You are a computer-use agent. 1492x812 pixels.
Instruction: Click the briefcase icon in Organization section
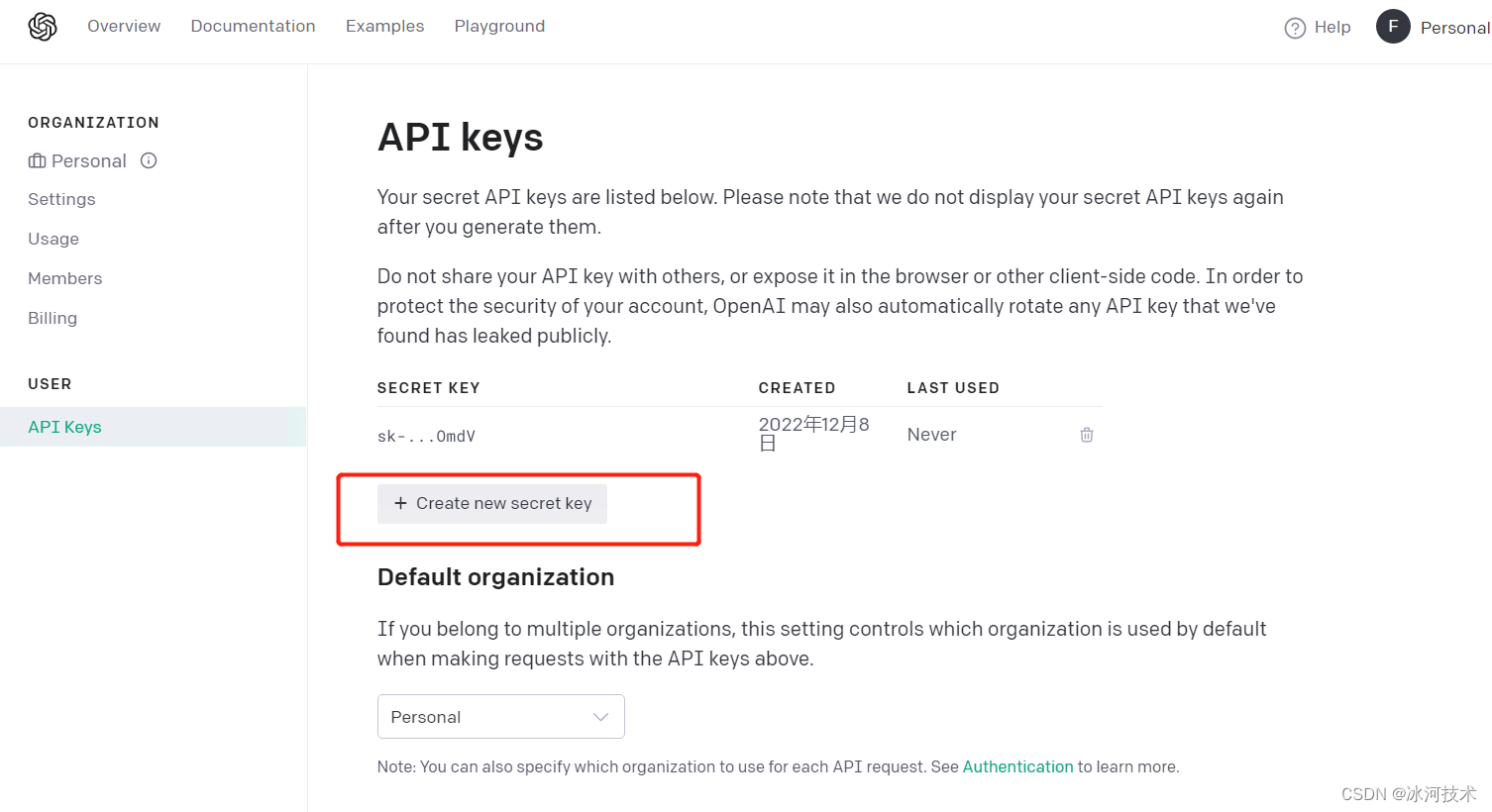pos(37,160)
